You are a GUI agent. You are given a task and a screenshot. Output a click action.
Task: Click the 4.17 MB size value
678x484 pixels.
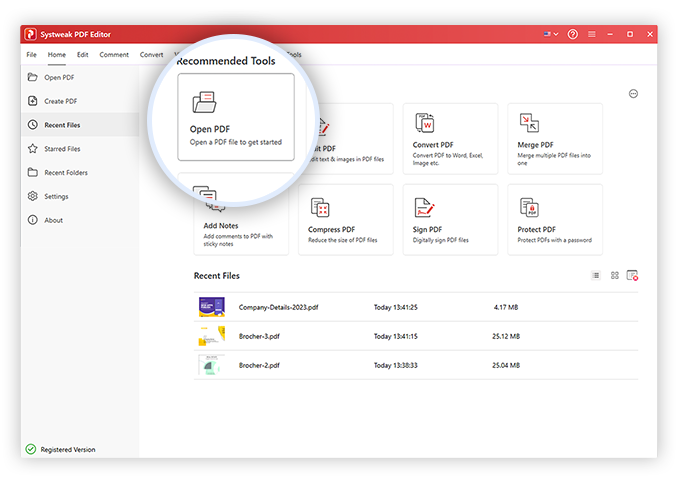[506, 308]
